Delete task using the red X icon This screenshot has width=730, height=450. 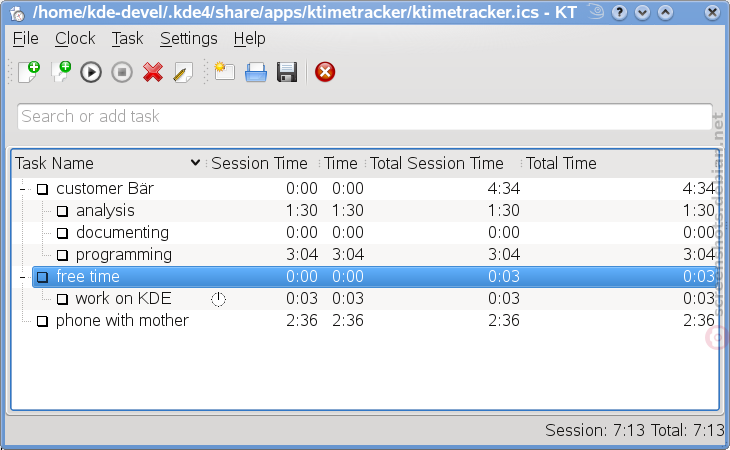click(x=153, y=72)
